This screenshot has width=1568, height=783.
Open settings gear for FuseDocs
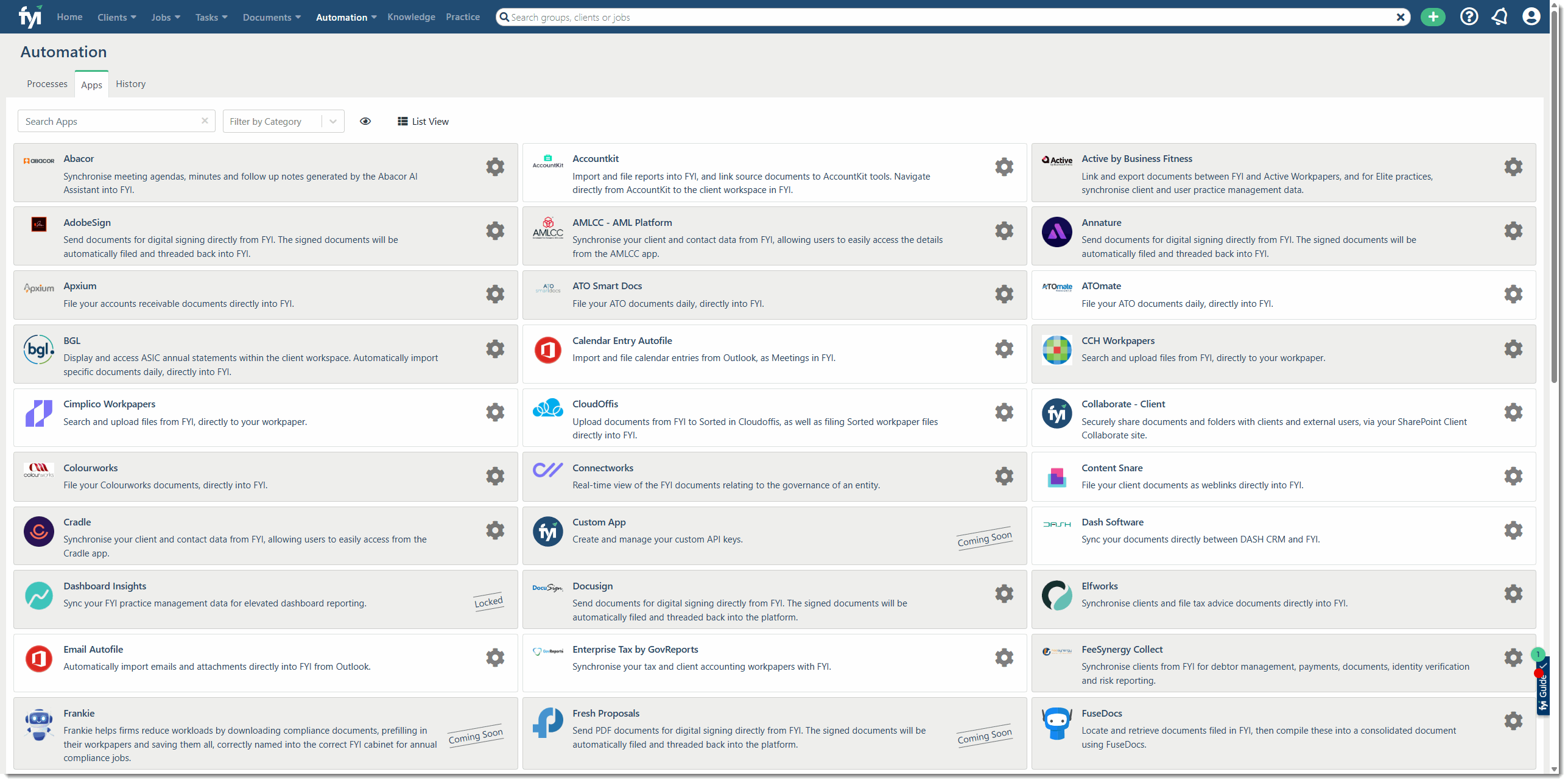click(x=1513, y=721)
